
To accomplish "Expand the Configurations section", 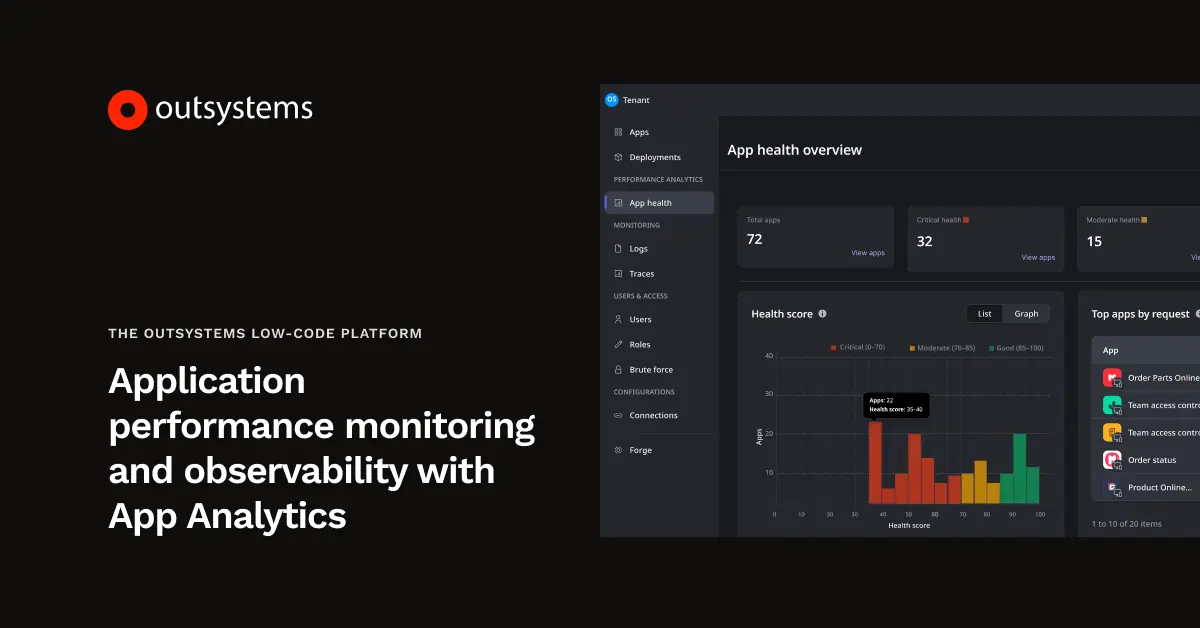I will [642, 391].
